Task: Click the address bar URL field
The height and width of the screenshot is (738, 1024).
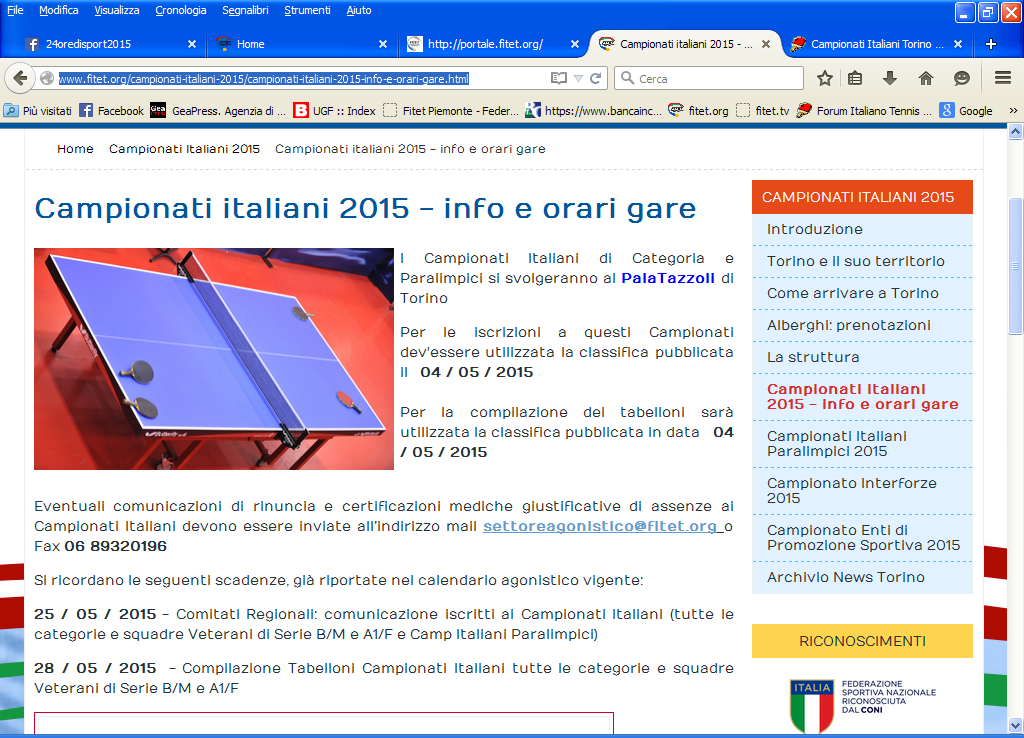Action: point(300,78)
